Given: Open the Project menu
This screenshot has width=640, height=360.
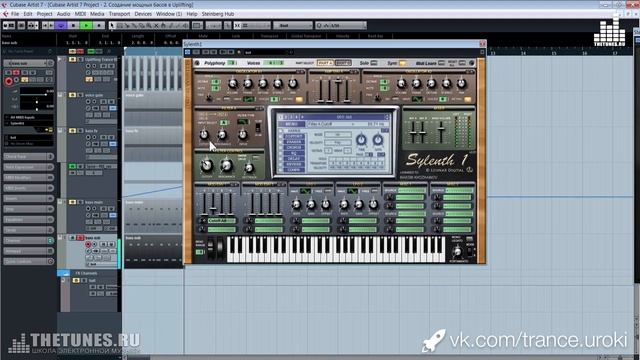Looking at the screenshot, I should pyautogui.click(x=44, y=14).
